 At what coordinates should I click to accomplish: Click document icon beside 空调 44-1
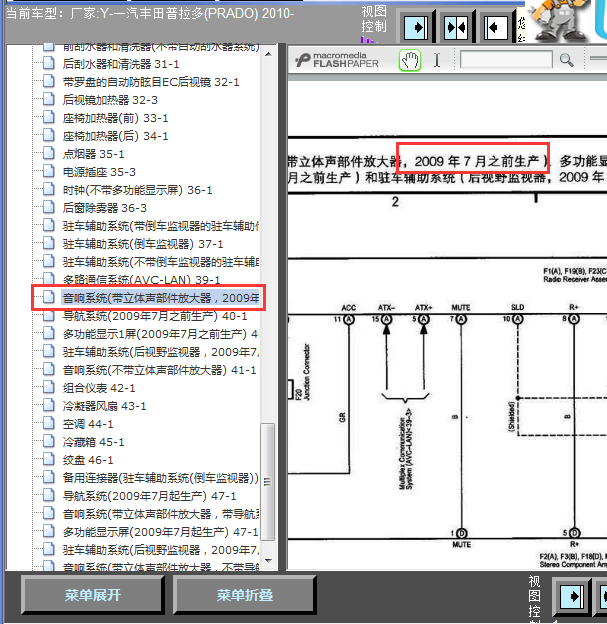49,423
